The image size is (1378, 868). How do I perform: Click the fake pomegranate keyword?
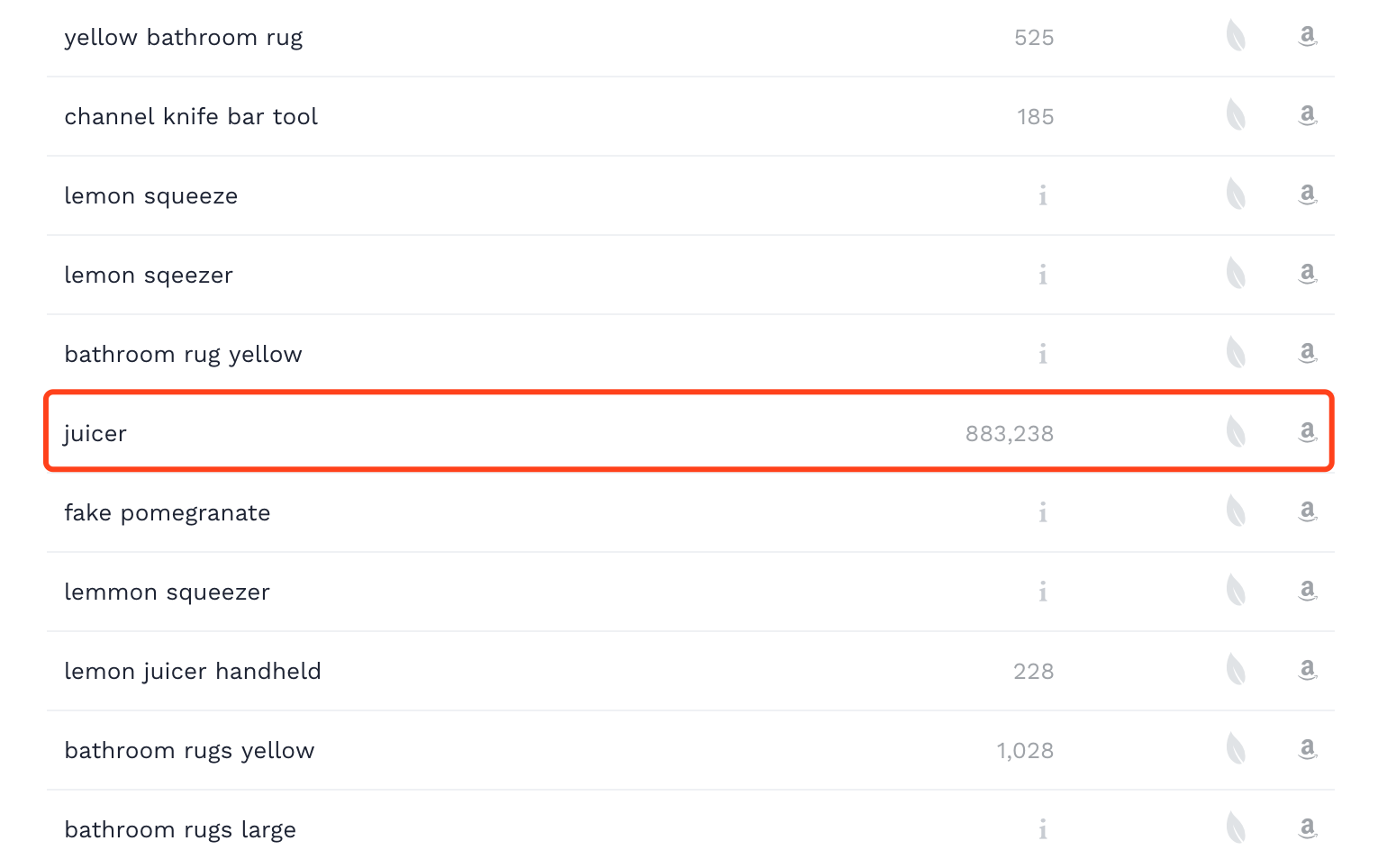[168, 513]
